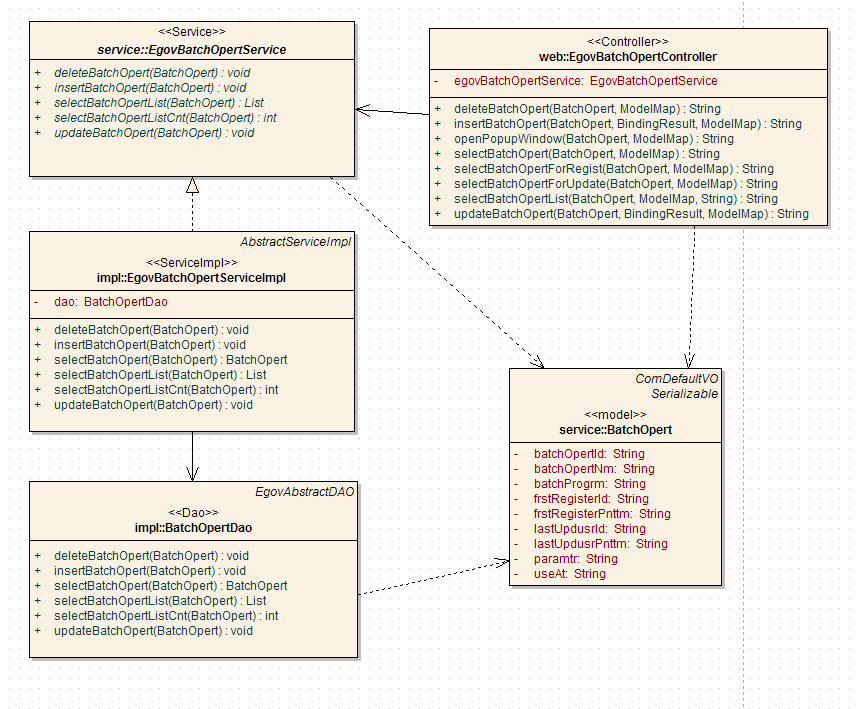This screenshot has width=857, height=709.
Task: Select the selectBatchOpertListCnt method in BatchOpertDao
Action: (166, 616)
